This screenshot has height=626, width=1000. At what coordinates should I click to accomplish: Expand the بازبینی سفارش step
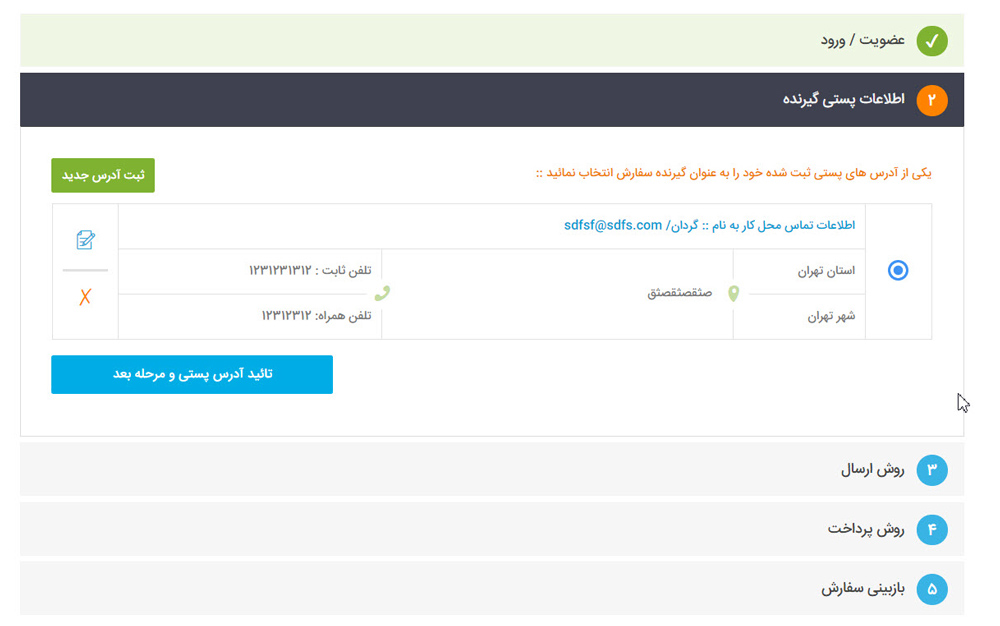click(492, 589)
